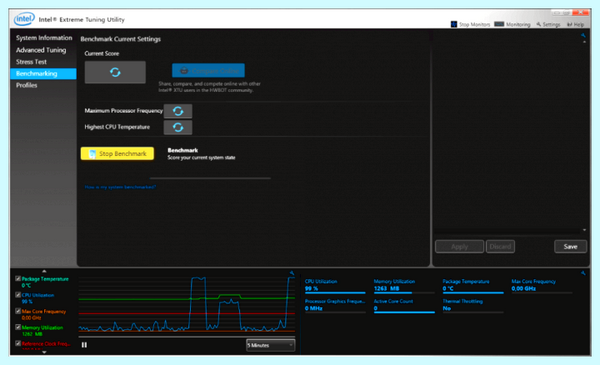Click the Stop Monitors icon

coord(454,24)
